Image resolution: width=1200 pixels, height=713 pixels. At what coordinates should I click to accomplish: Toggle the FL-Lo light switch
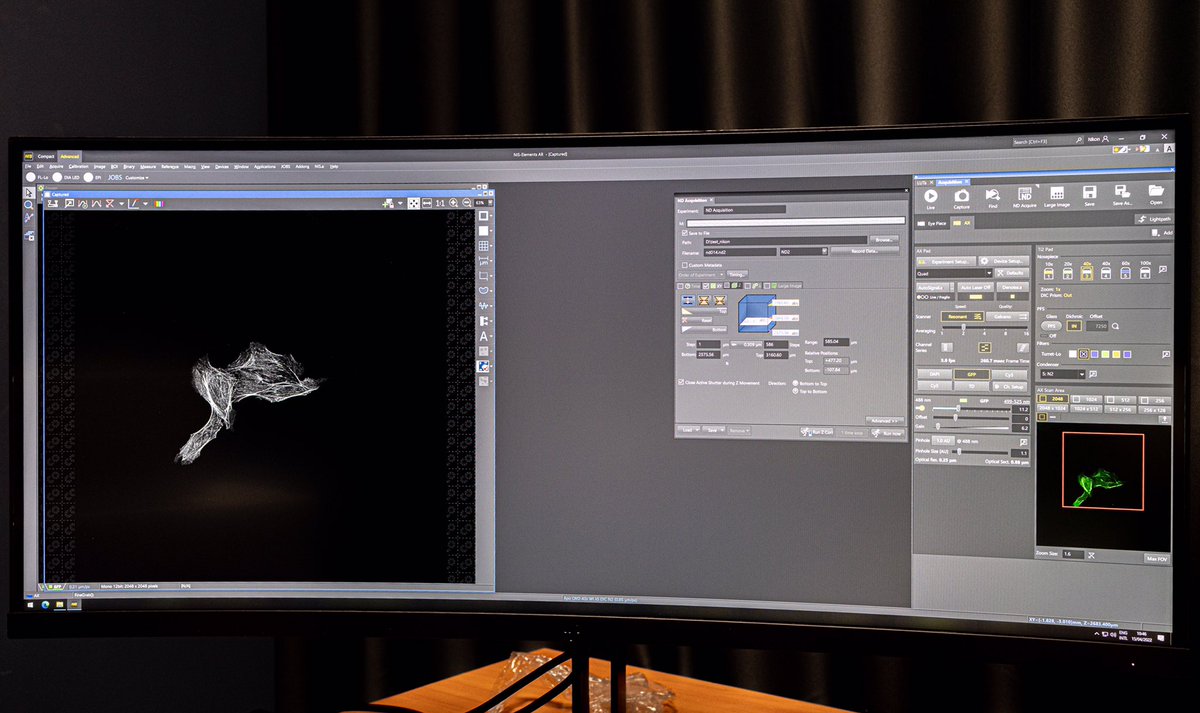point(31,177)
